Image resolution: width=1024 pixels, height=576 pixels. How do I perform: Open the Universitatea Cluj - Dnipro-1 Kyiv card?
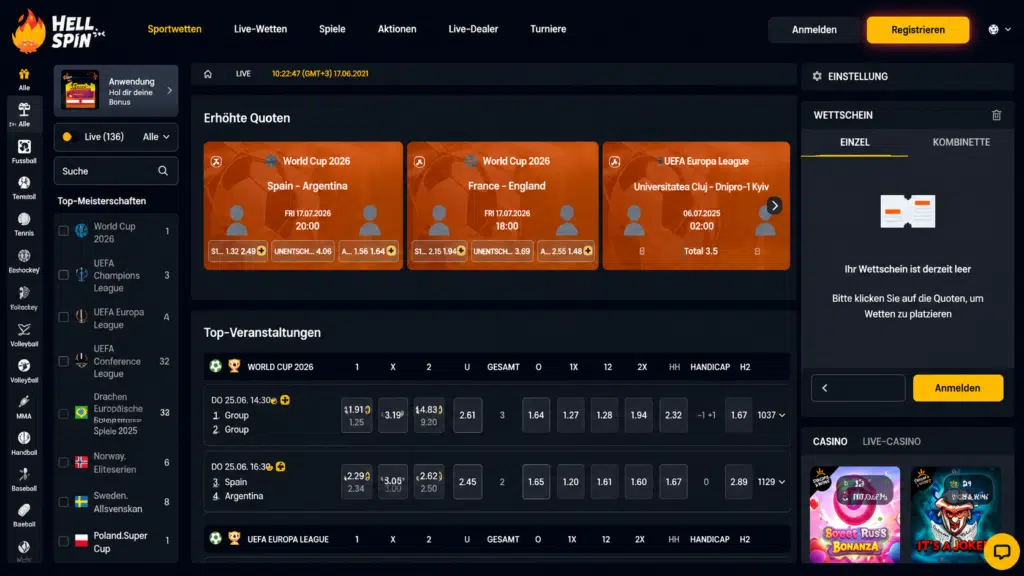[696, 205]
